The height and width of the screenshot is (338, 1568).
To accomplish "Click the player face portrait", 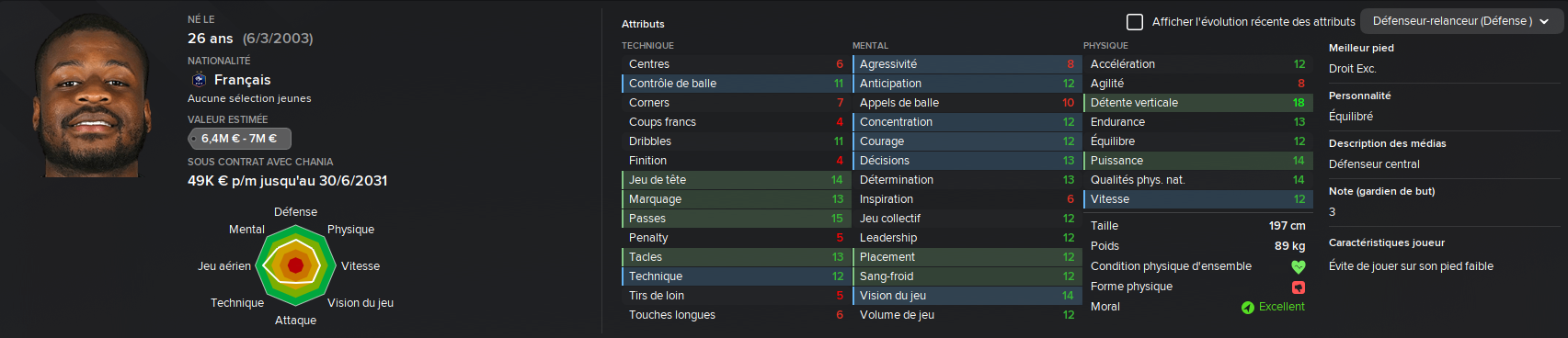I will pyautogui.click(x=93, y=96).
